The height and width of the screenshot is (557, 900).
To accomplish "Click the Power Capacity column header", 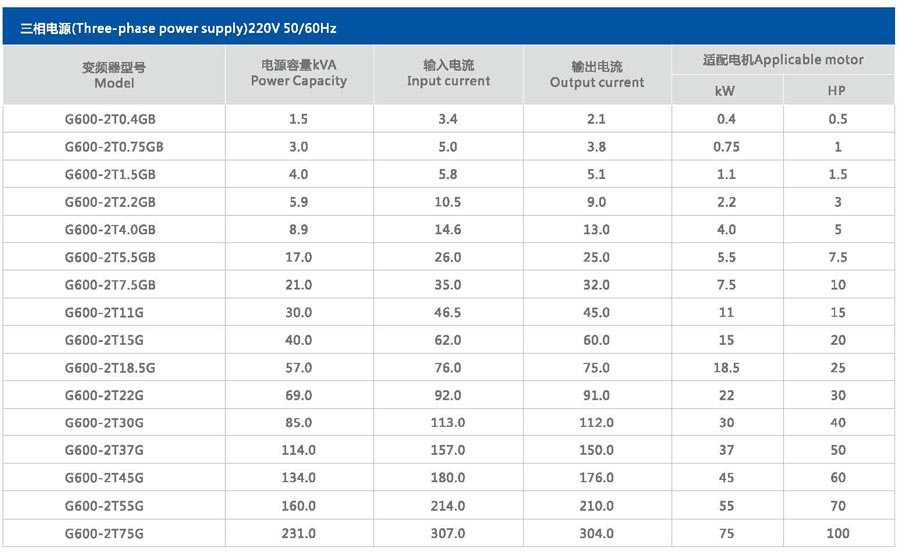I will [x=298, y=73].
